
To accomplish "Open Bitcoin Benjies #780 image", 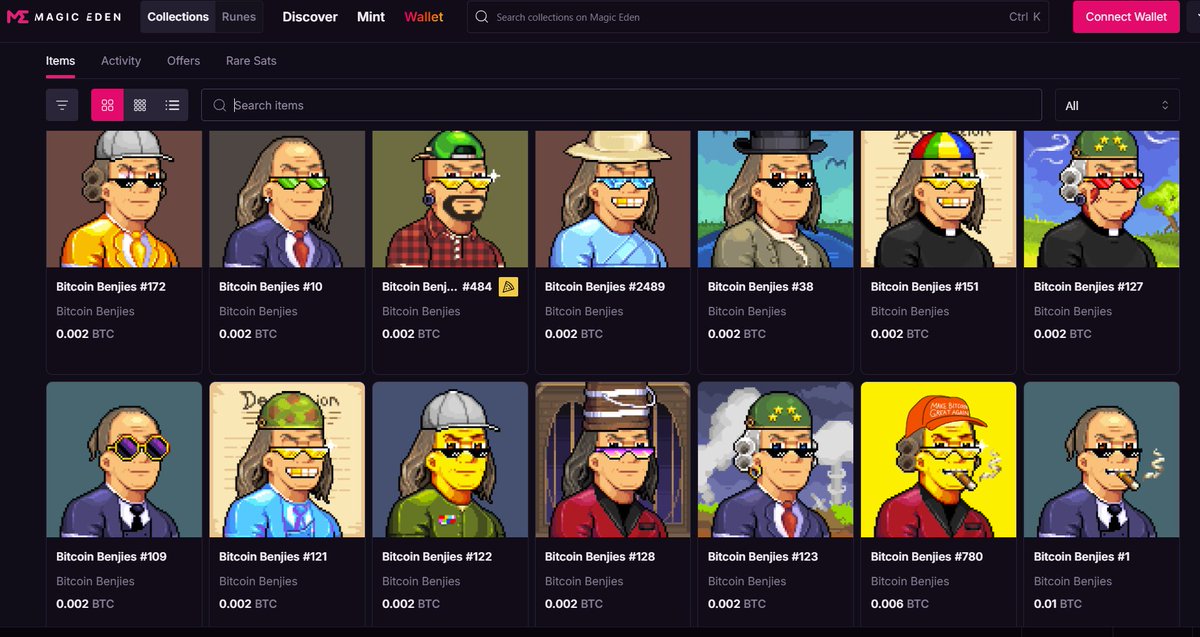I will 939,459.
